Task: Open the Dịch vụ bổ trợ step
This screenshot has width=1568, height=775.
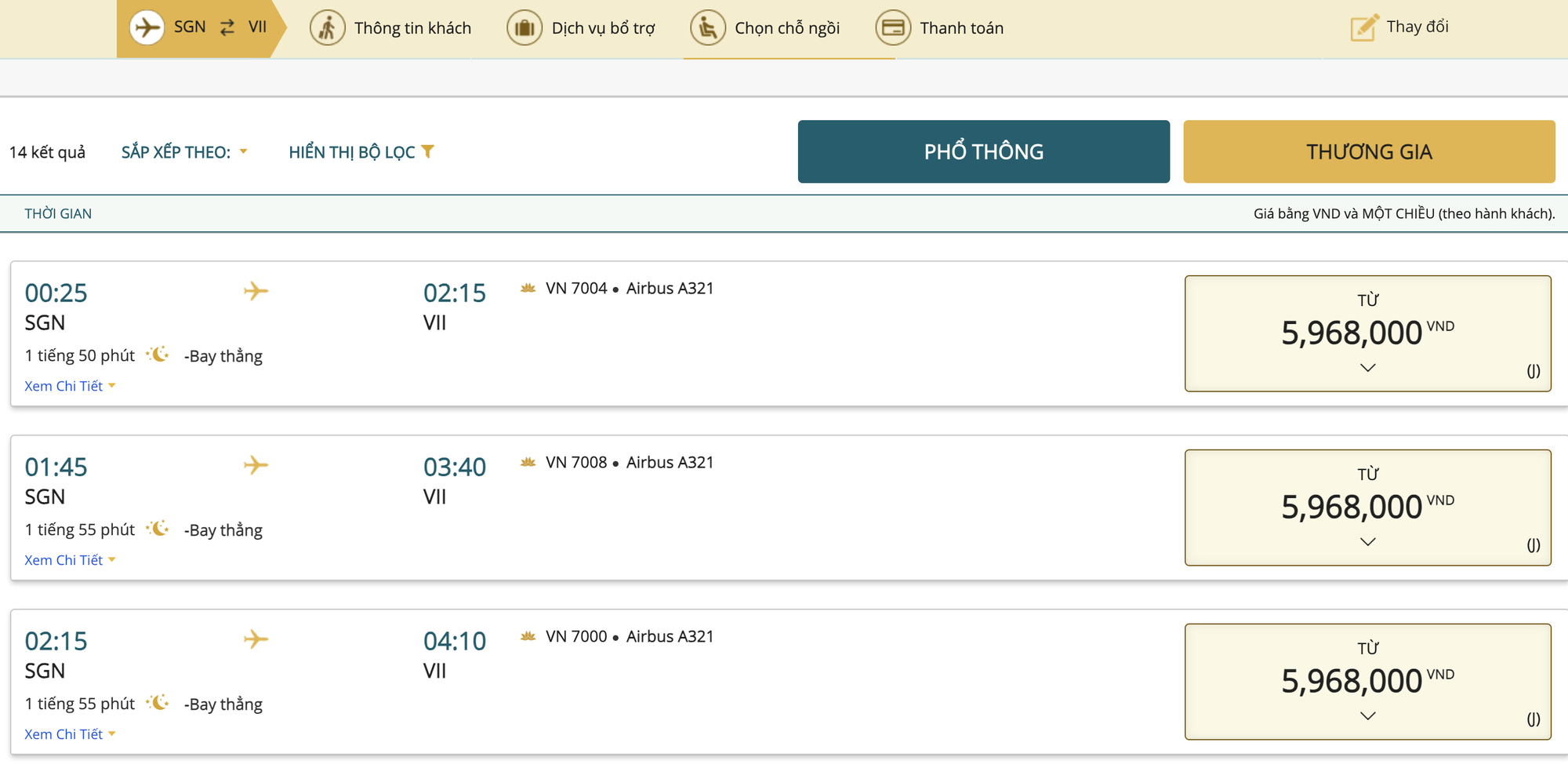Action: point(581,28)
